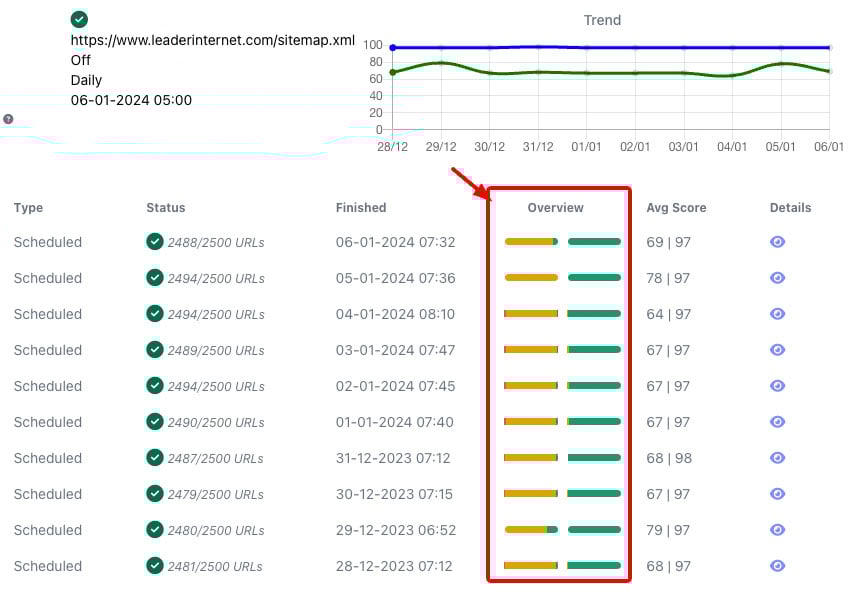Screen dimensions: 848x598
Task: Click the Finished column header
Action: (x=361, y=208)
